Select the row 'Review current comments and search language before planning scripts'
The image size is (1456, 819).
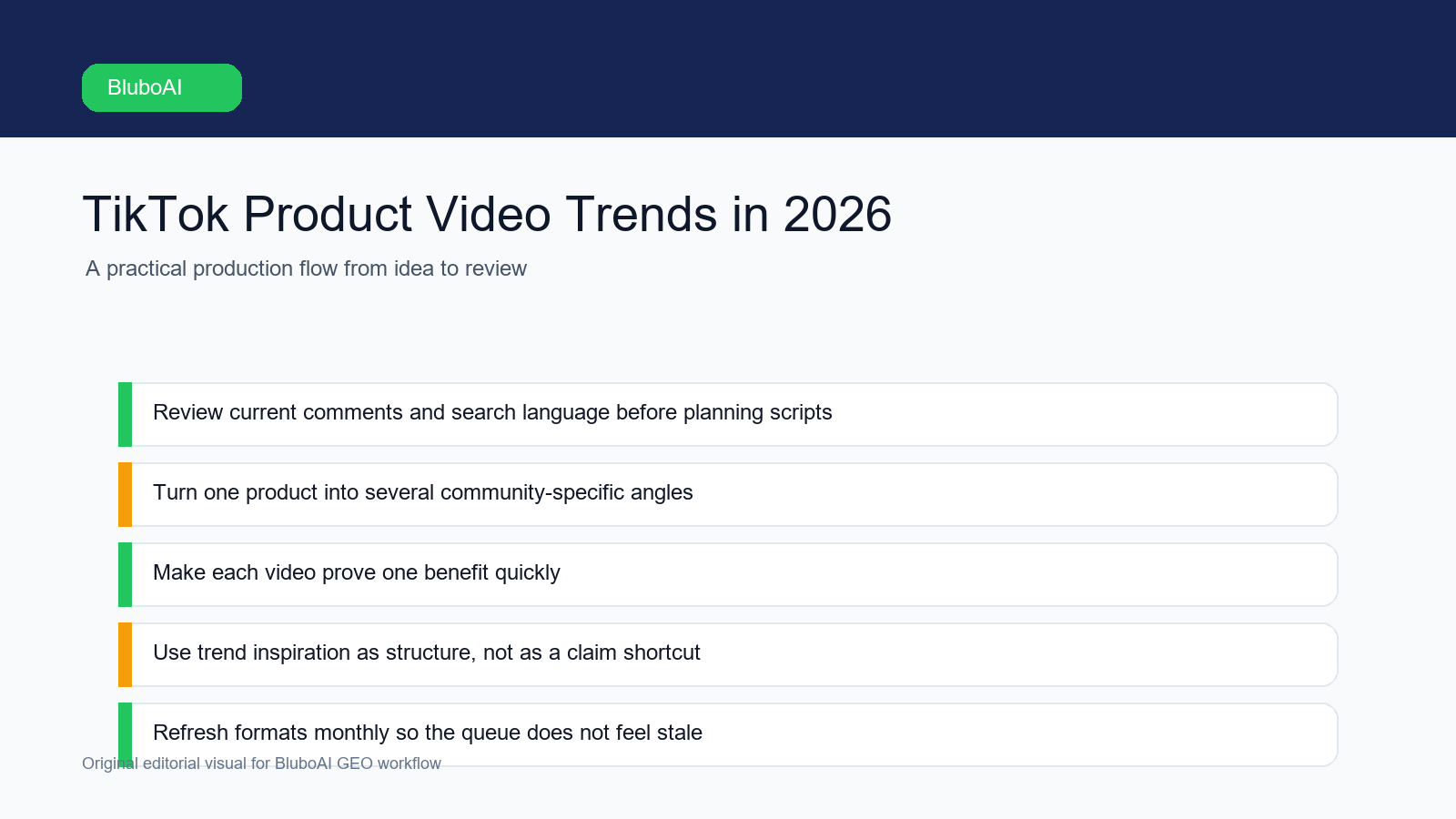point(728,414)
